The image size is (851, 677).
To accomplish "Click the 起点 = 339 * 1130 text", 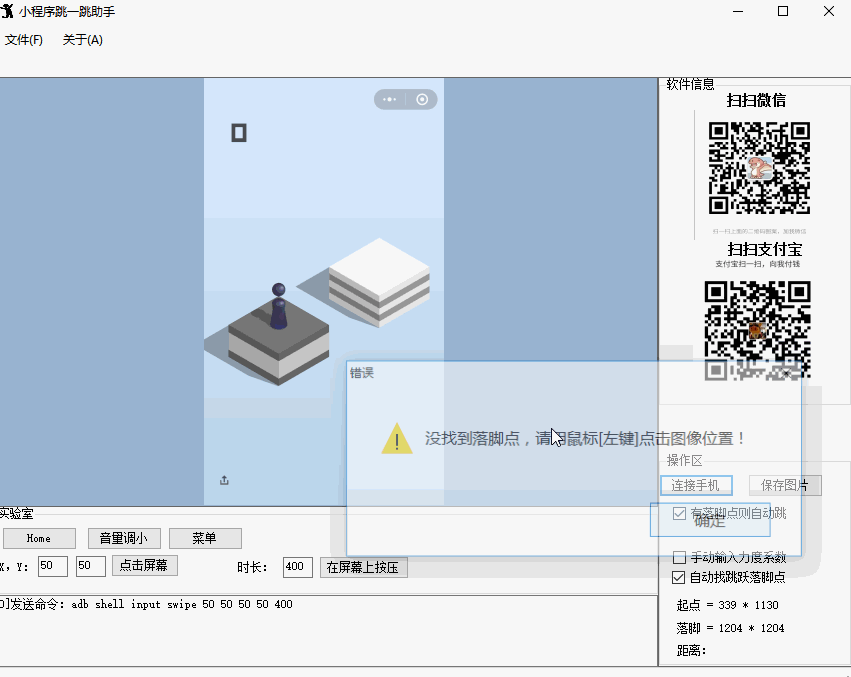I will pos(727,605).
